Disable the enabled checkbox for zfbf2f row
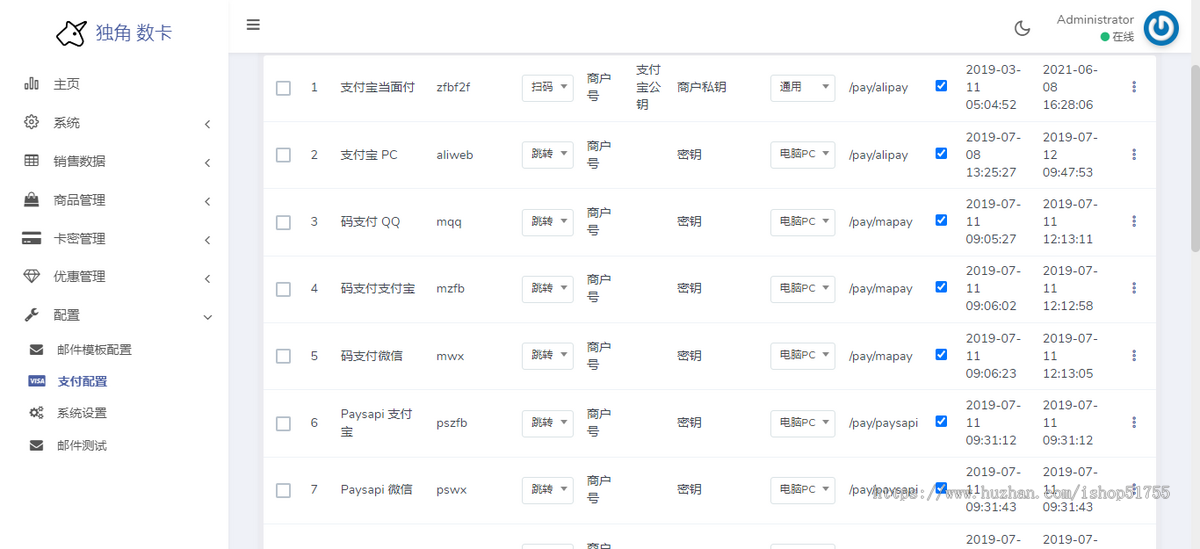 tap(941, 86)
